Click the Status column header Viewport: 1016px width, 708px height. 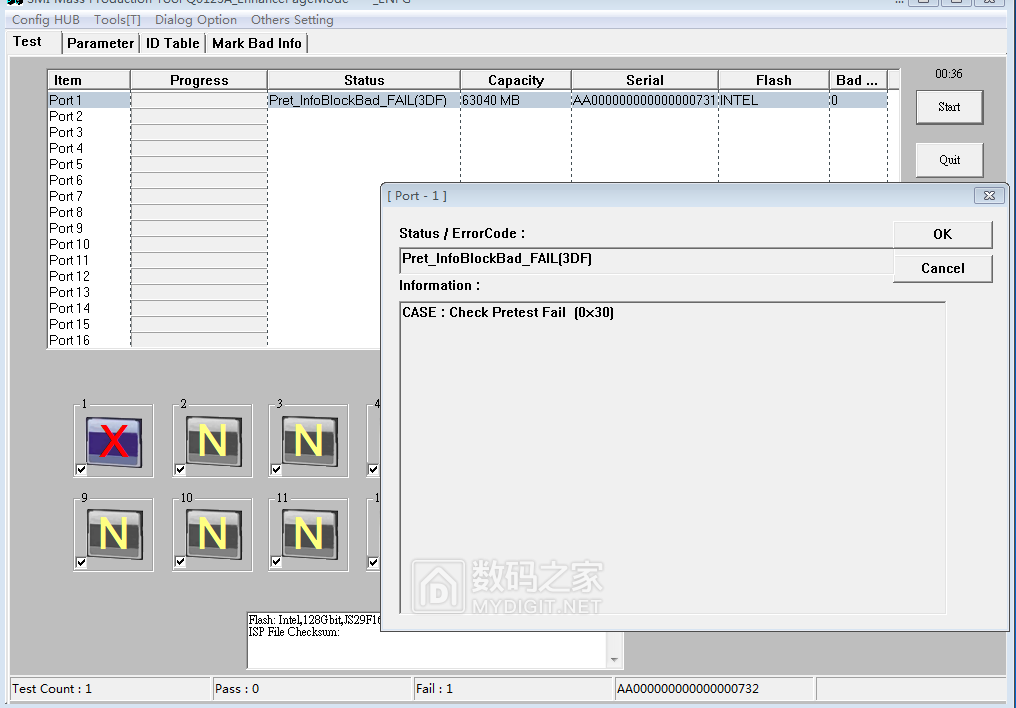click(x=364, y=80)
